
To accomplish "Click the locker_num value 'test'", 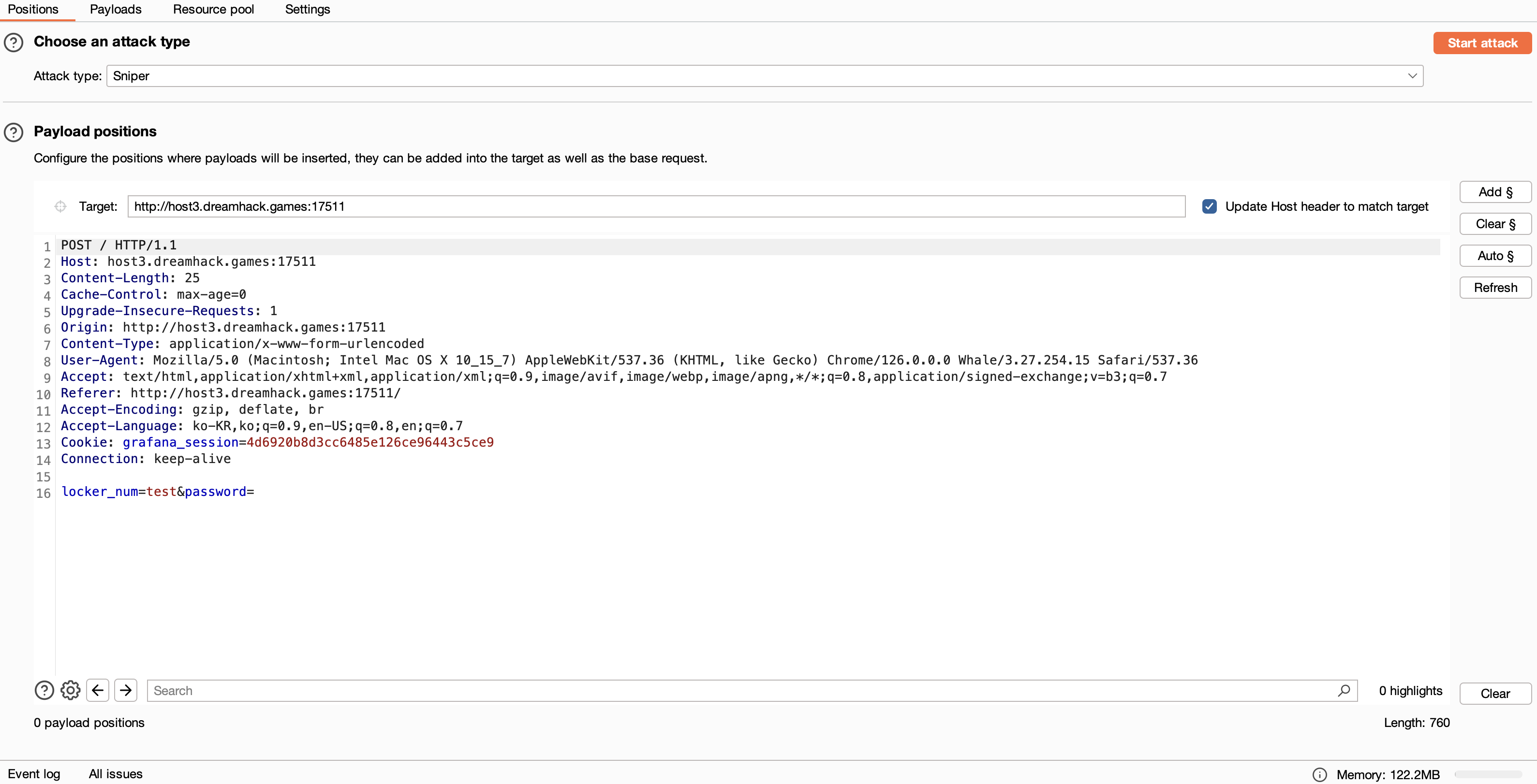I will click(161, 492).
